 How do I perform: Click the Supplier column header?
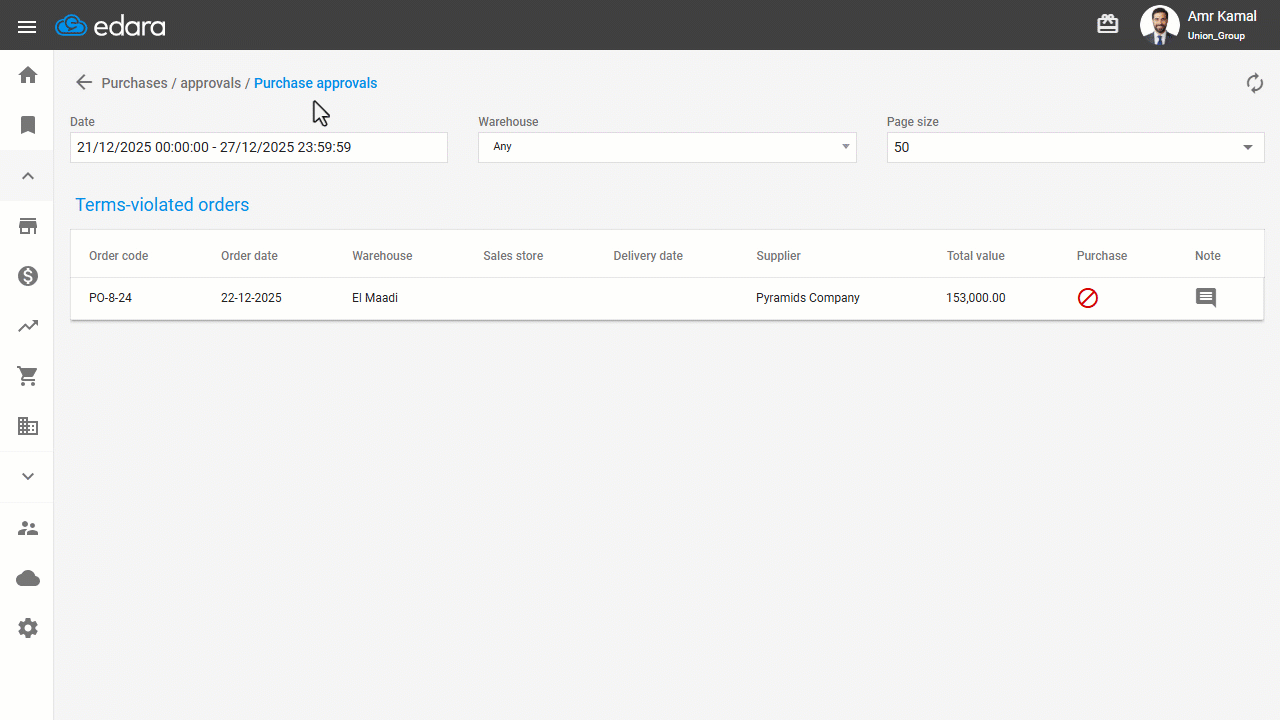coord(778,256)
